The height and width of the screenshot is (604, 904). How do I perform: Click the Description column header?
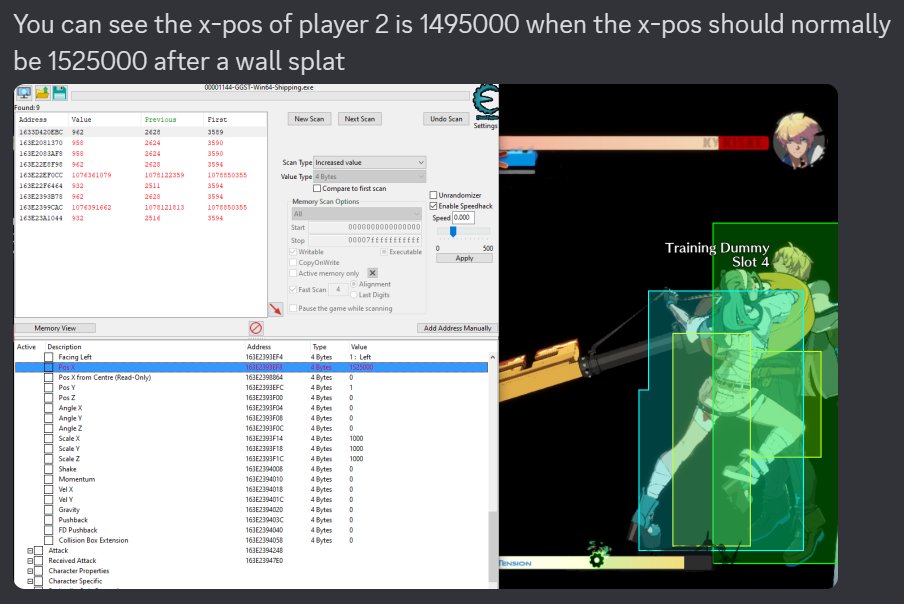point(65,347)
